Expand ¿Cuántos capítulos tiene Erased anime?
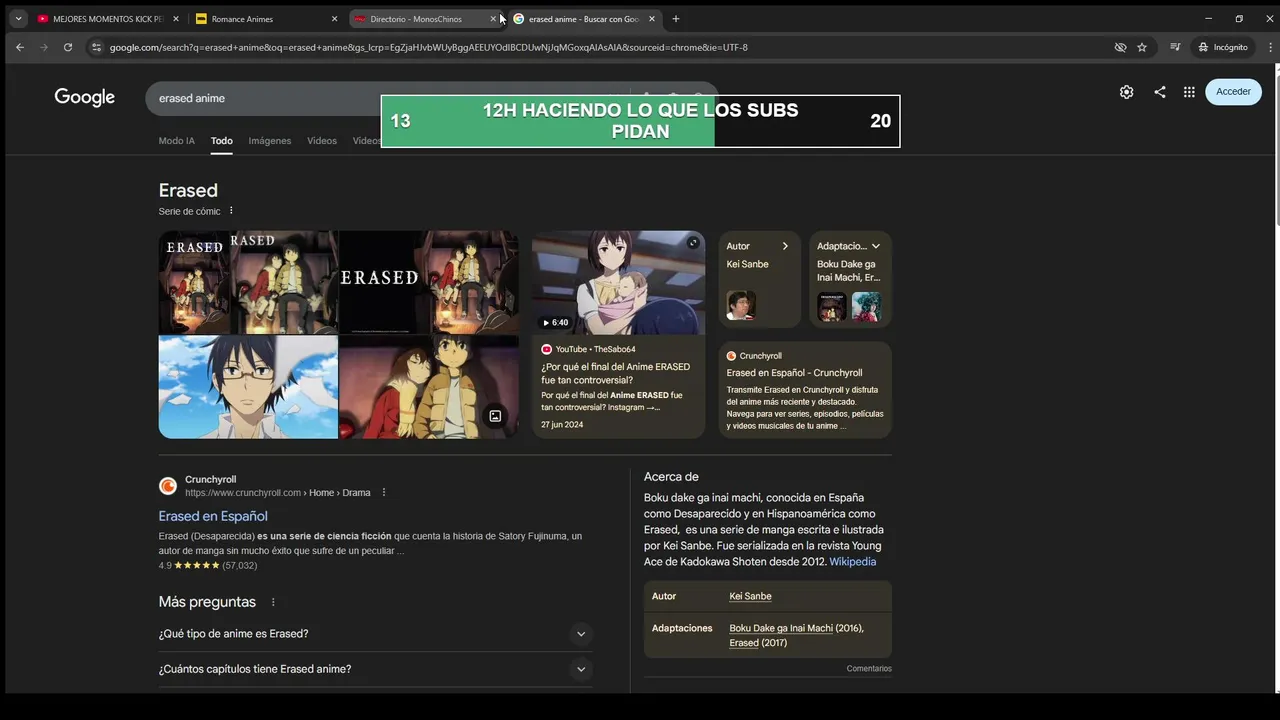1280x720 pixels. pos(375,669)
